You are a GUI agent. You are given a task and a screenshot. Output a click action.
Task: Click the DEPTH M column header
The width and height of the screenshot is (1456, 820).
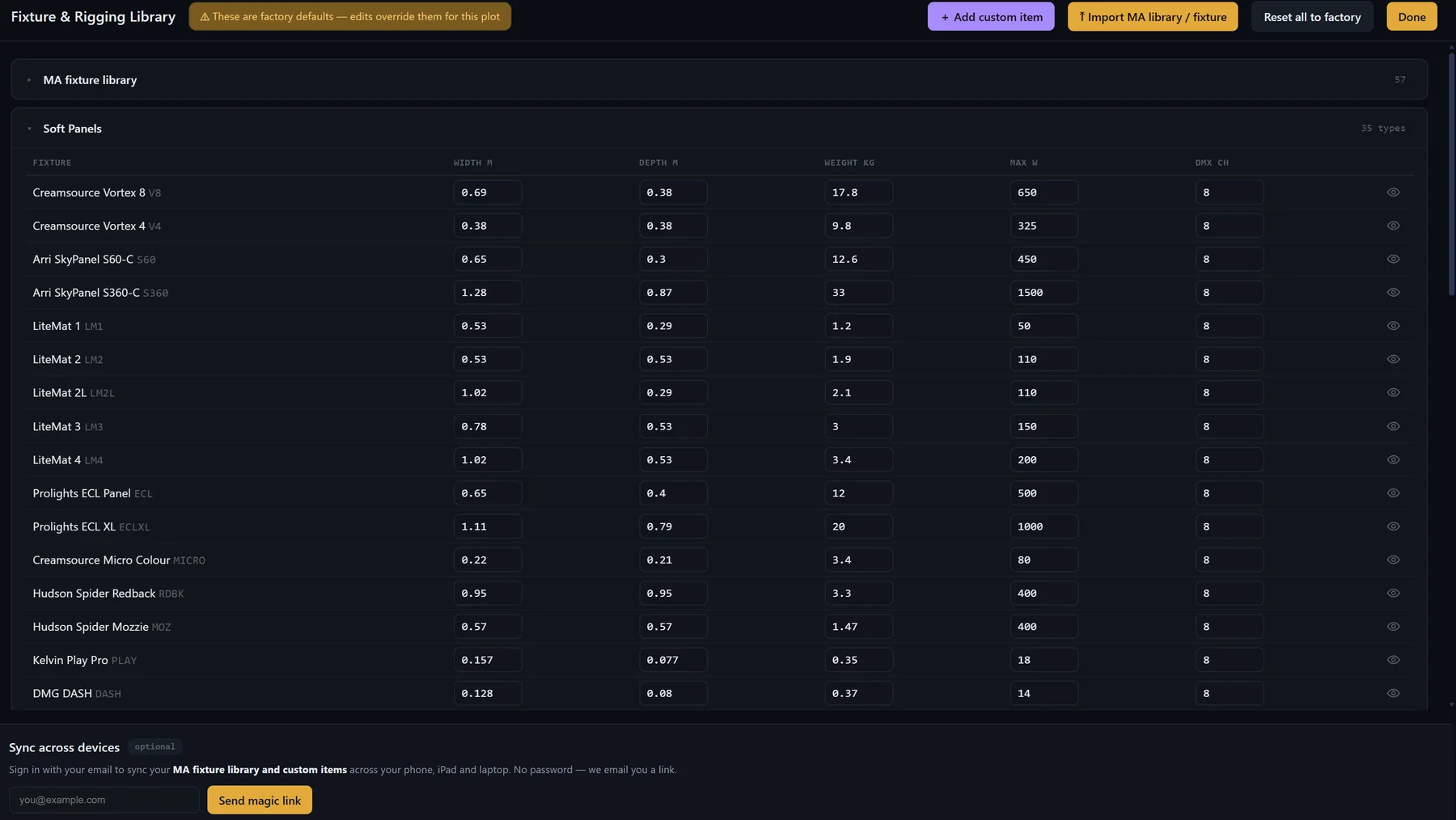658,163
